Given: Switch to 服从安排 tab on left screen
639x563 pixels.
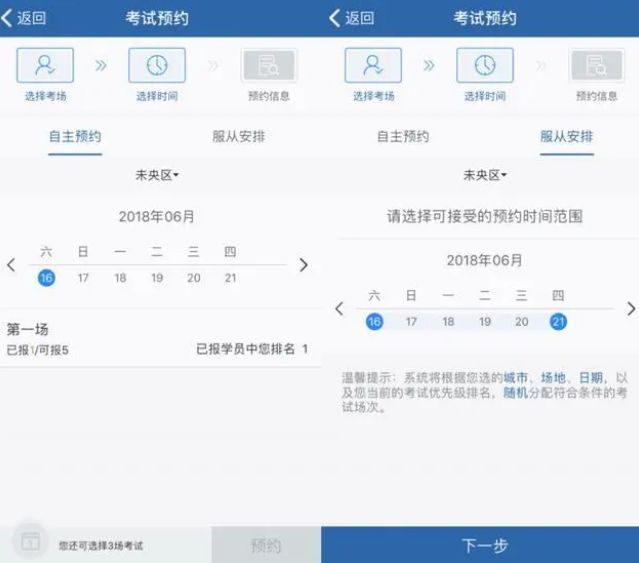Looking at the screenshot, I should [x=239, y=136].
